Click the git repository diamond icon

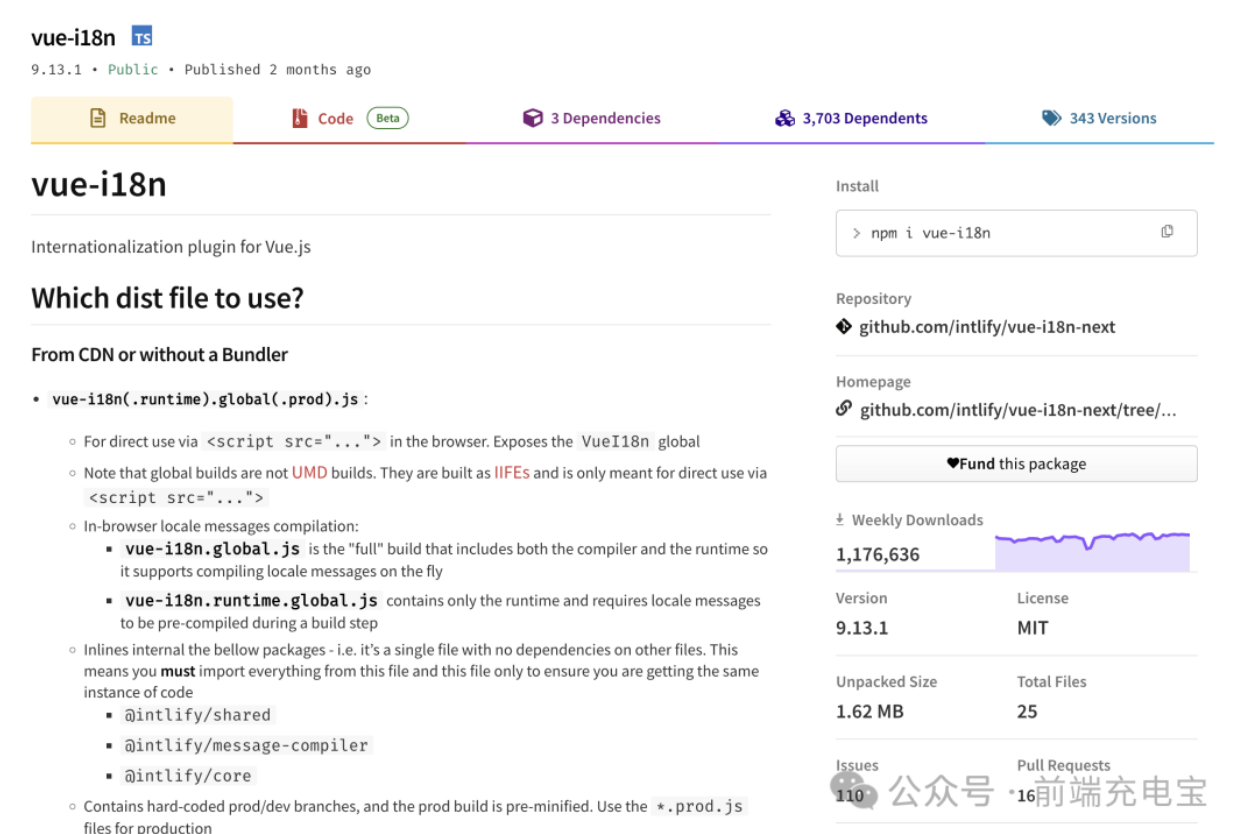pyautogui.click(x=844, y=326)
